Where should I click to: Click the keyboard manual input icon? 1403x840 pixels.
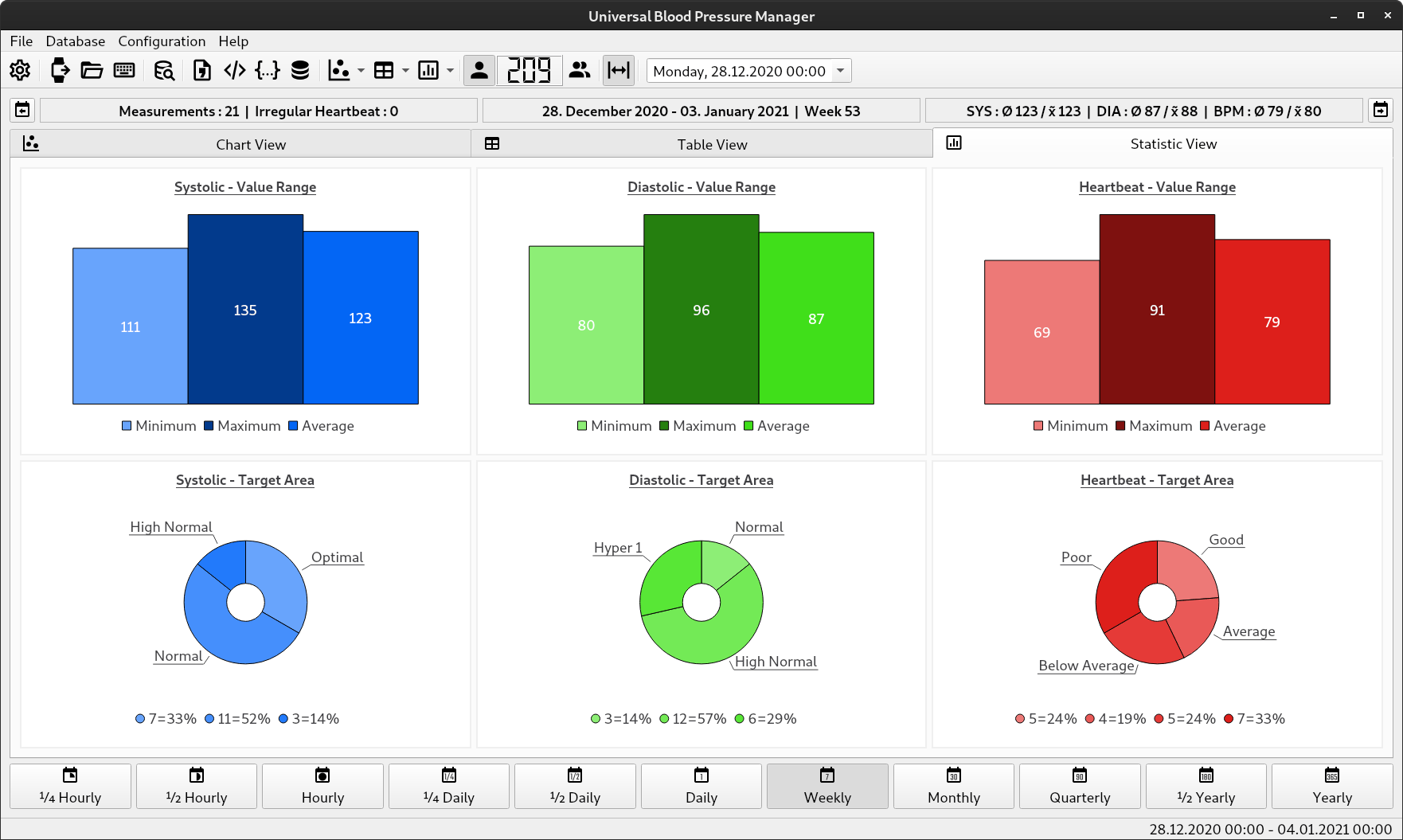[x=124, y=71]
